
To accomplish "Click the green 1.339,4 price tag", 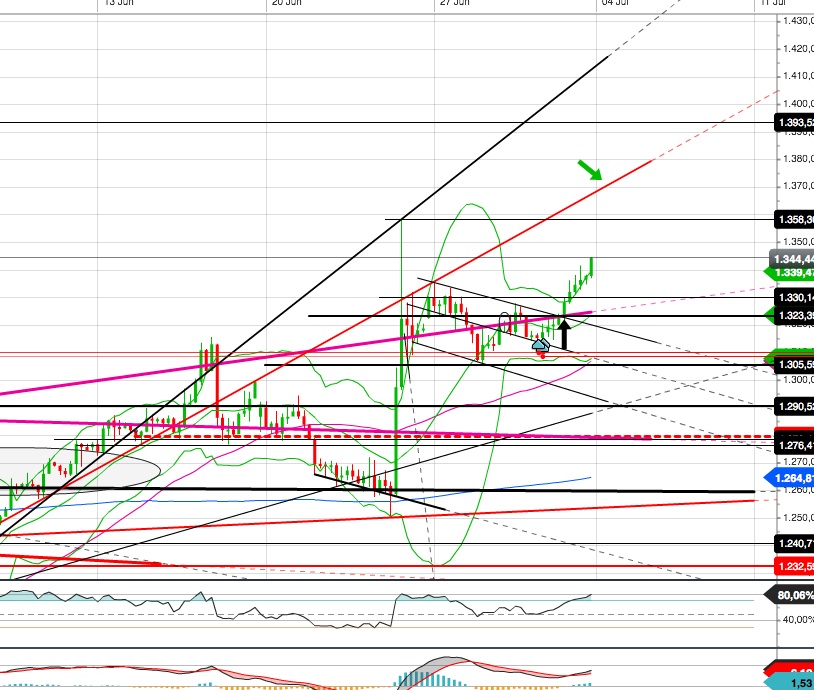I will pyautogui.click(x=790, y=273).
